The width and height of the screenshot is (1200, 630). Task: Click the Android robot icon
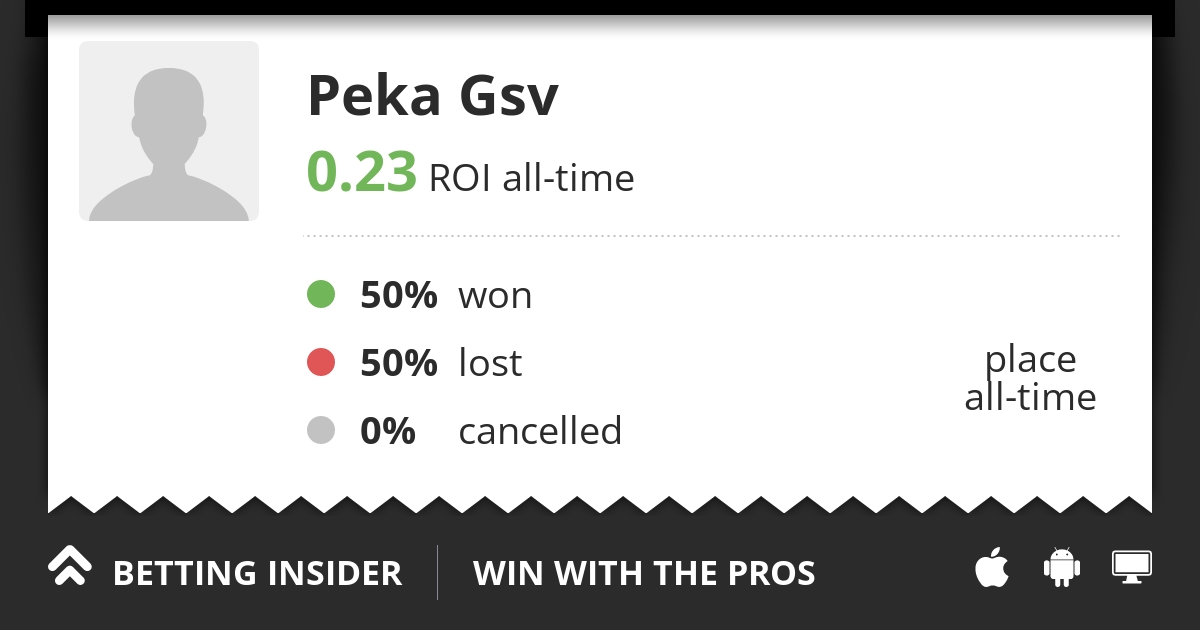click(1062, 567)
